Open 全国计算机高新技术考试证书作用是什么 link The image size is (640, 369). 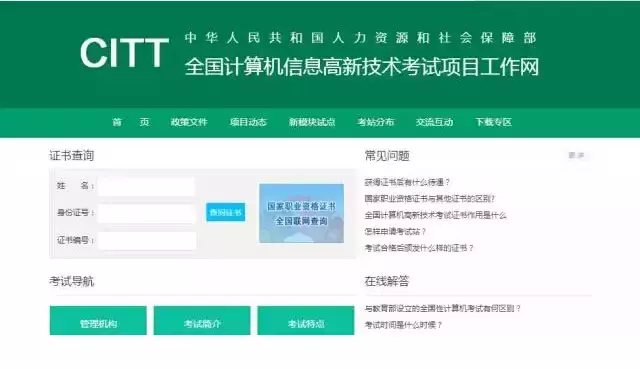(435, 215)
